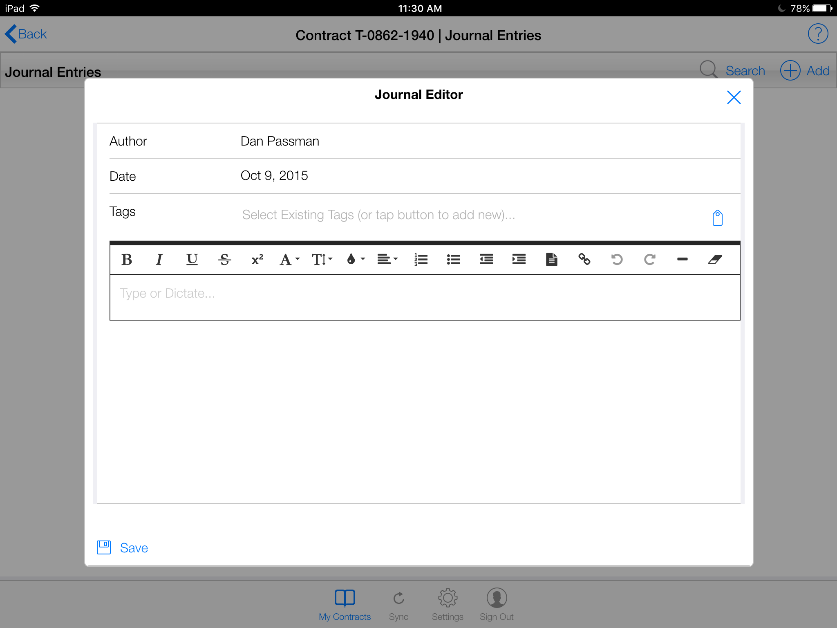837x628 pixels.
Task: Insert a numbered list
Action: [x=421, y=260]
